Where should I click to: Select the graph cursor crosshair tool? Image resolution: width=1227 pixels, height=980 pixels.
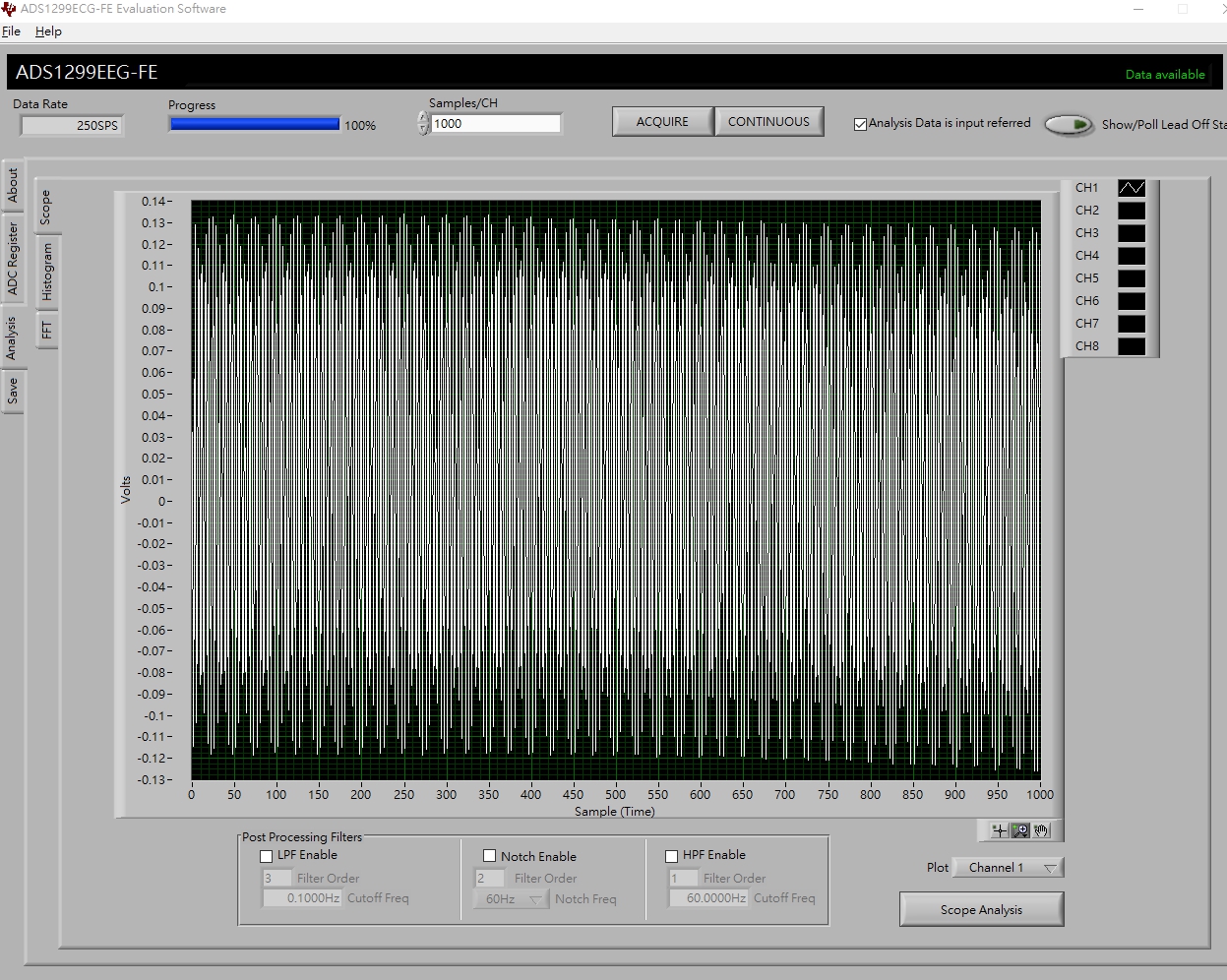[x=1000, y=830]
